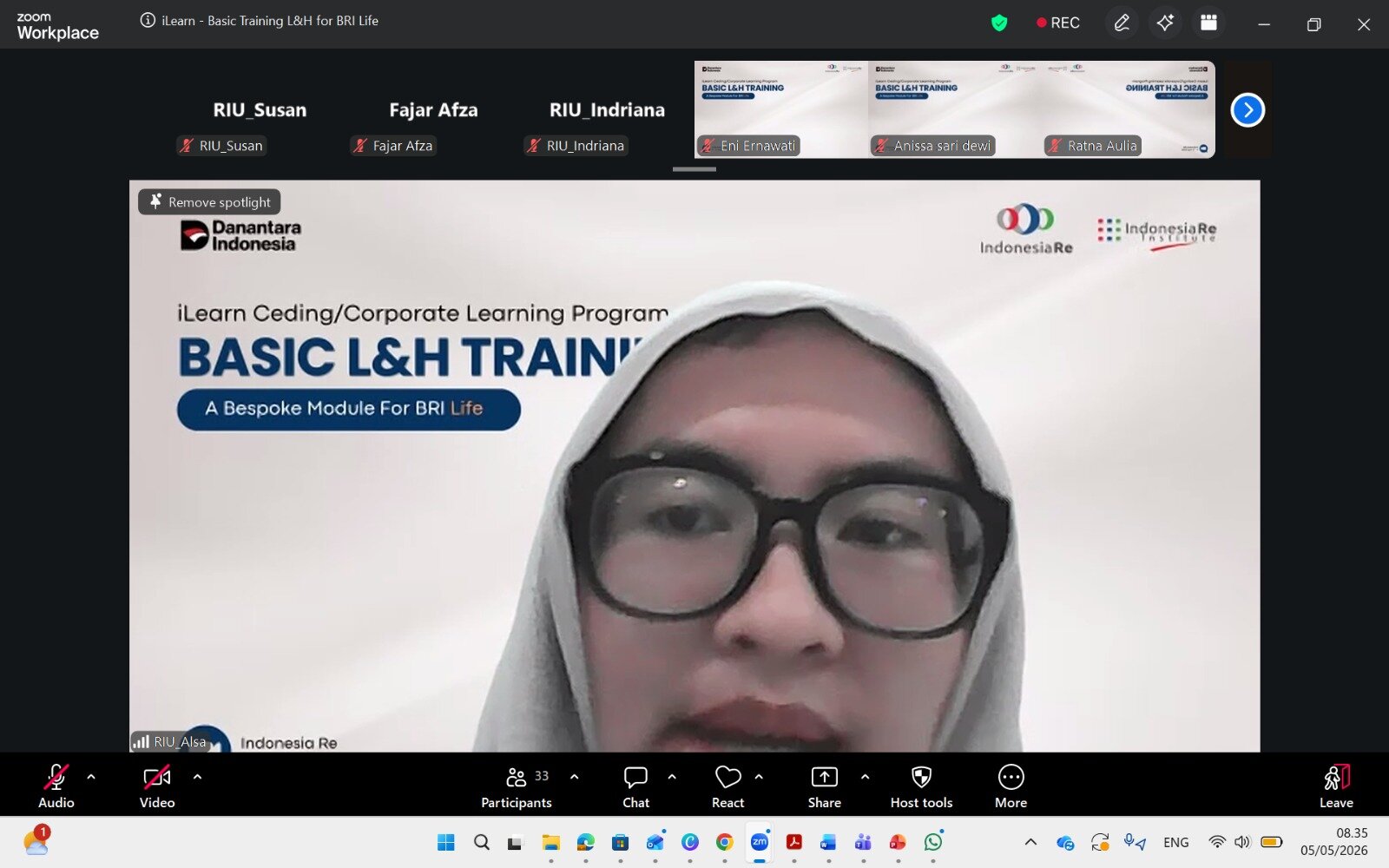Screen dimensions: 1389x868
Task: Open File Explorer from taskbar
Action: (550, 842)
